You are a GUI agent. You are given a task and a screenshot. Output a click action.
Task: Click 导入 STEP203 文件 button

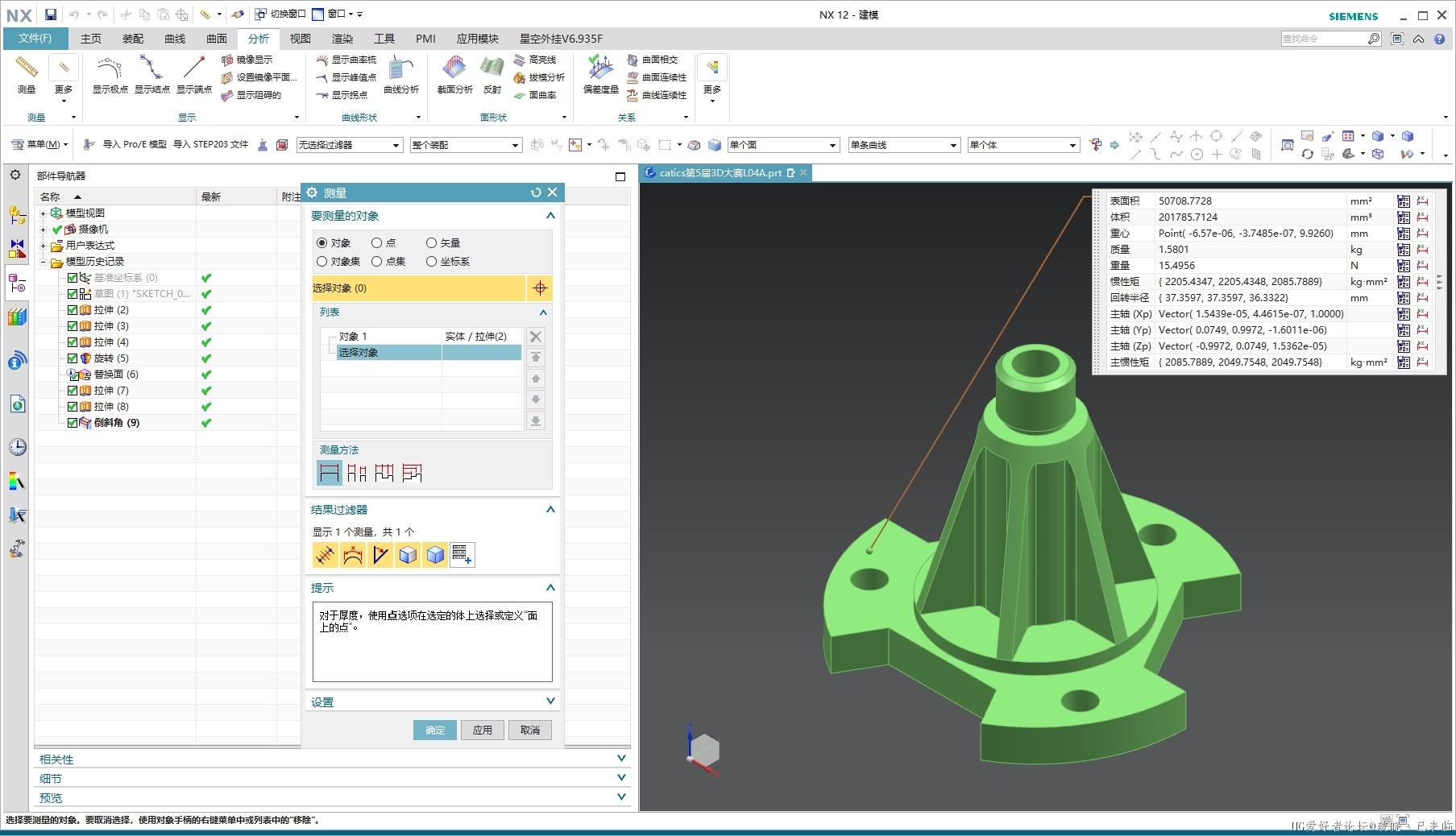[211, 145]
